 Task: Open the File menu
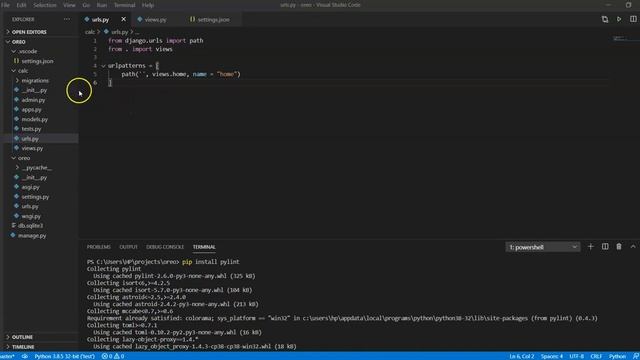point(5,5)
